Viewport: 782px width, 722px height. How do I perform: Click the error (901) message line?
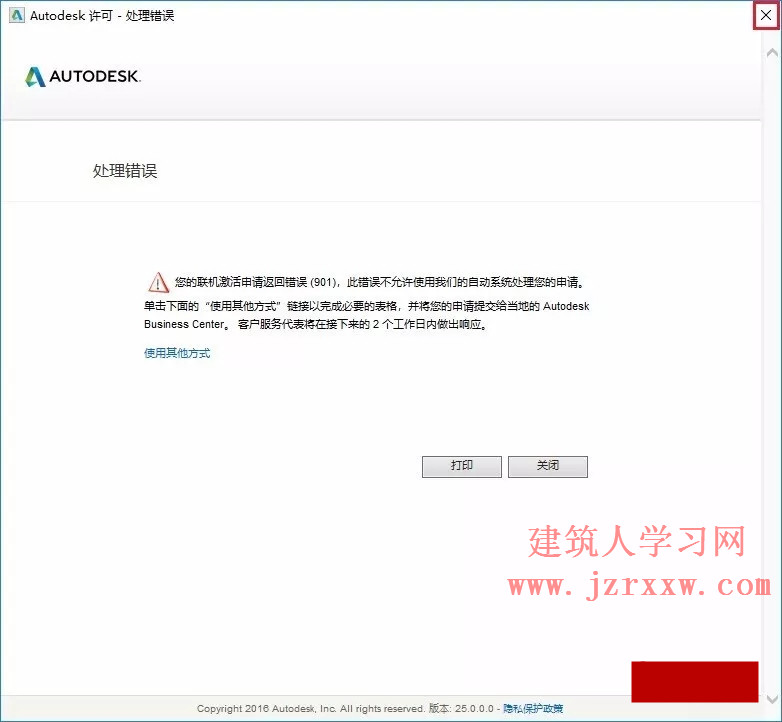point(379,282)
